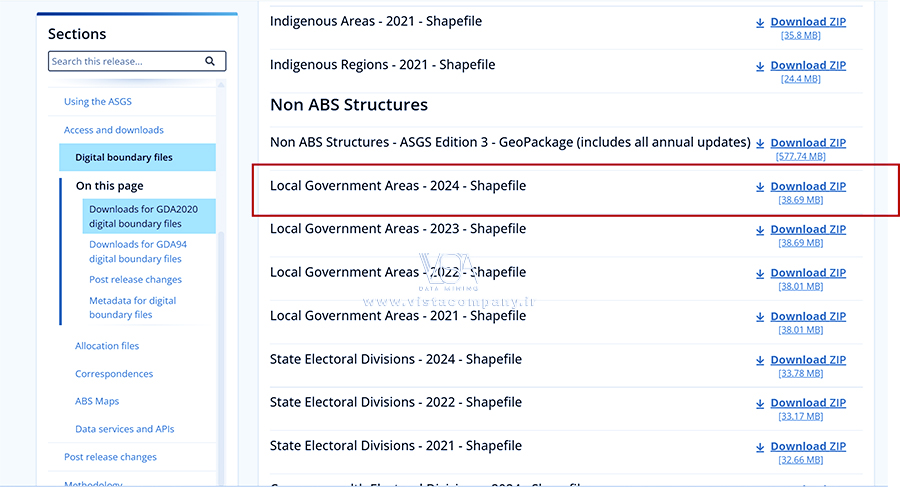
Task: Click the search magnifier icon in Sections
Action: [x=210, y=61]
